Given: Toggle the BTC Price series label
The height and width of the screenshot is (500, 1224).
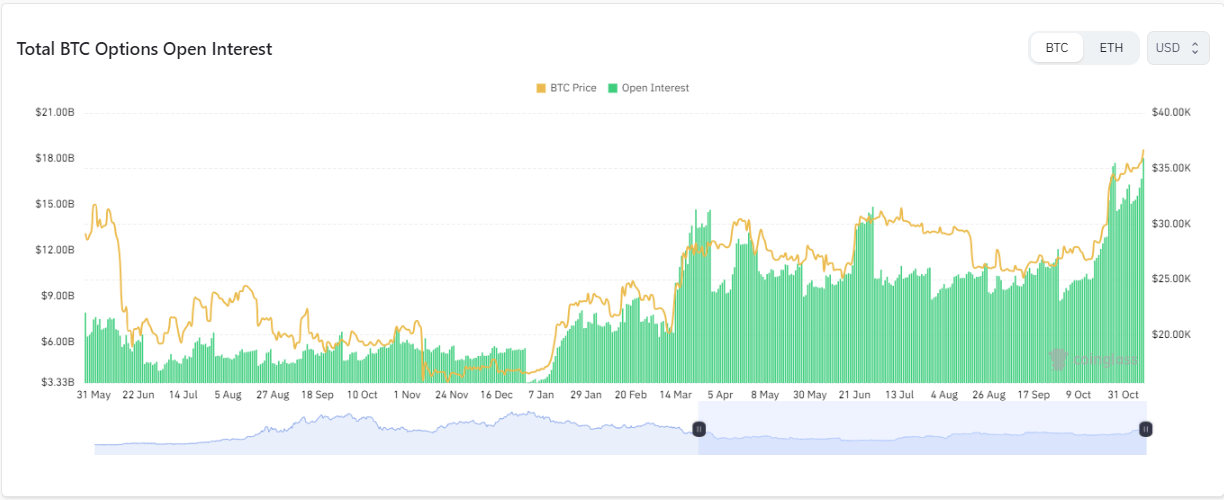Looking at the screenshot, I should pyautogui.click(x=573, y=88).
